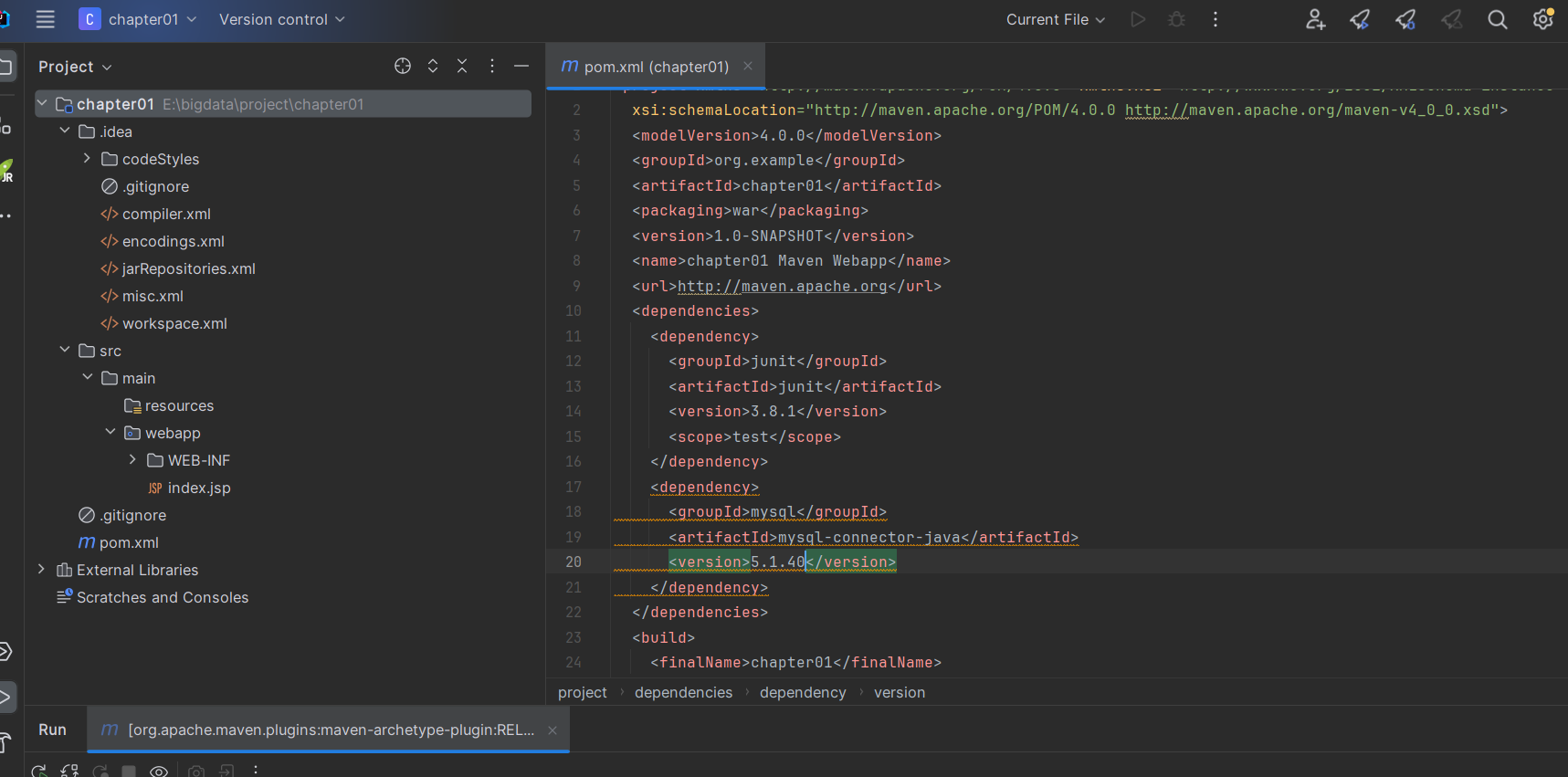Screen dimensions: 1568x777
Task: Open the chapter01 project switcher dropdown
Action: tap(138, 19)
